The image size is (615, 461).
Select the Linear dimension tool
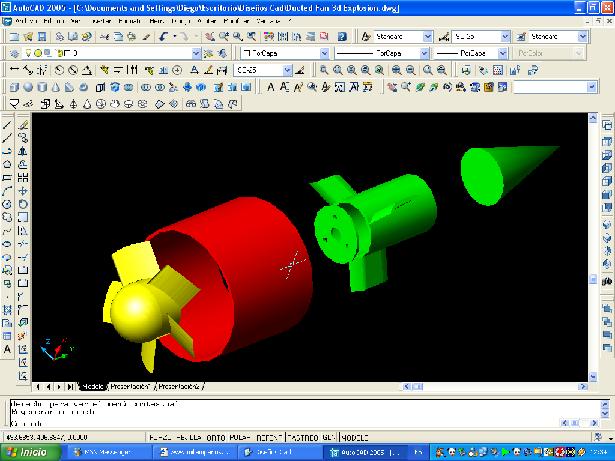pos(13,70)
